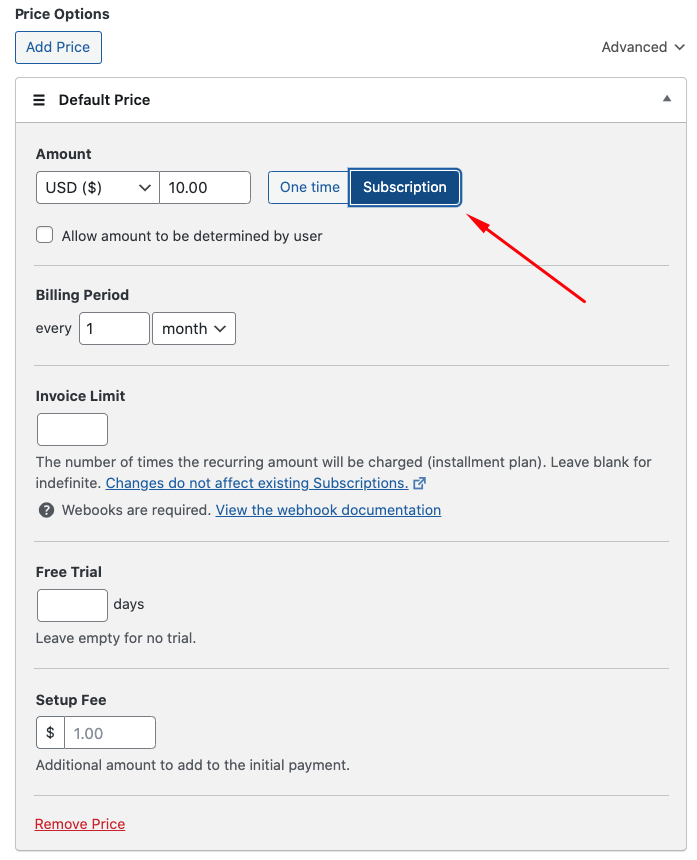Click the drag handle icon beside Default Price
Viewport: 697px width, 860px height.
pos(39,100)
